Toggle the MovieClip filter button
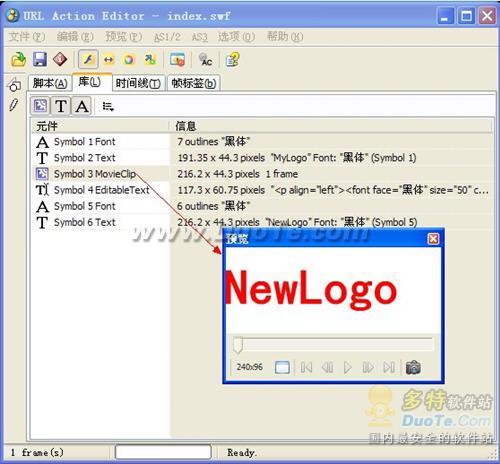 pos(41,106)
